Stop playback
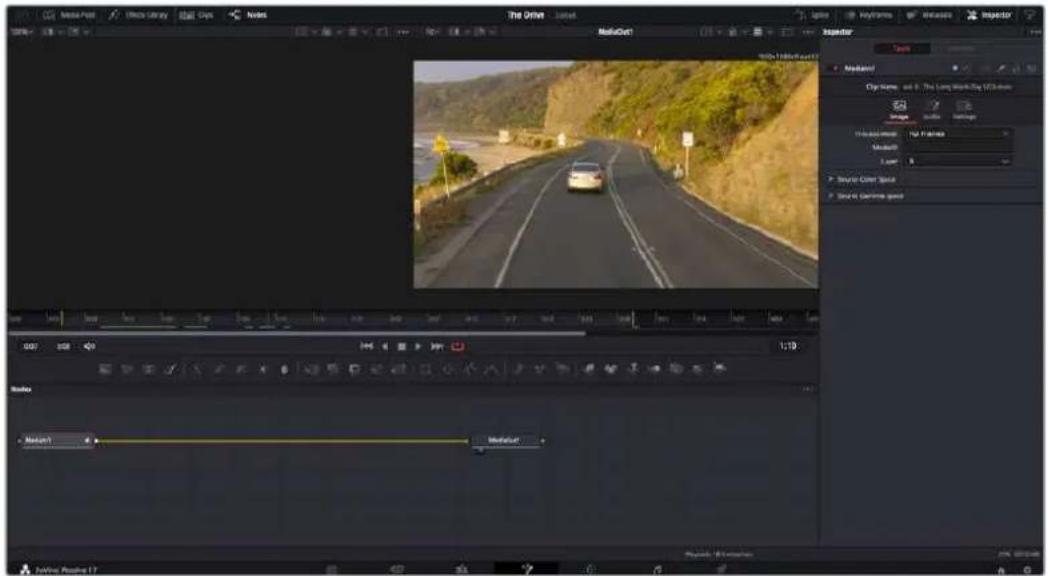 click(x=402, y=346)
